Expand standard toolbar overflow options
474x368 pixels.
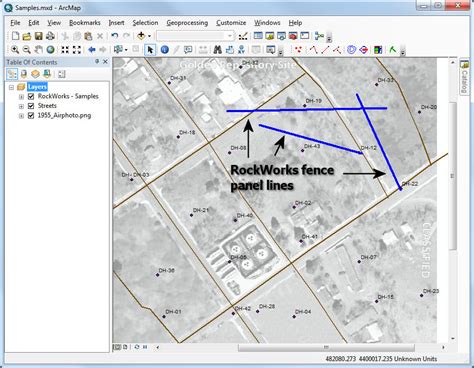tap(329, 37)
